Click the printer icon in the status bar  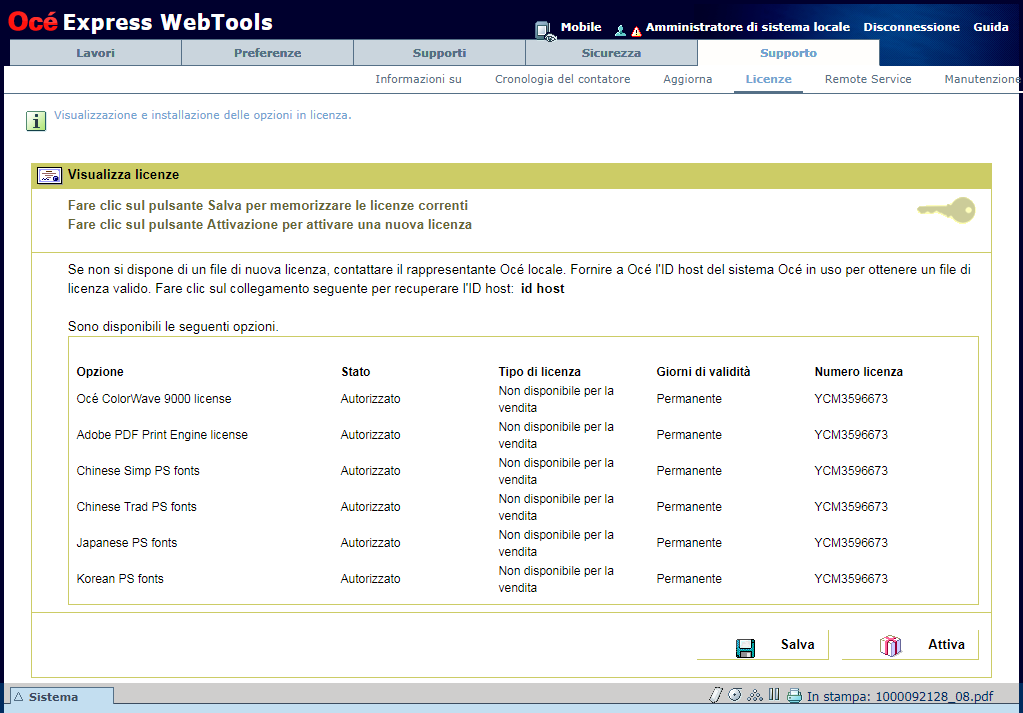pos(794,695)
